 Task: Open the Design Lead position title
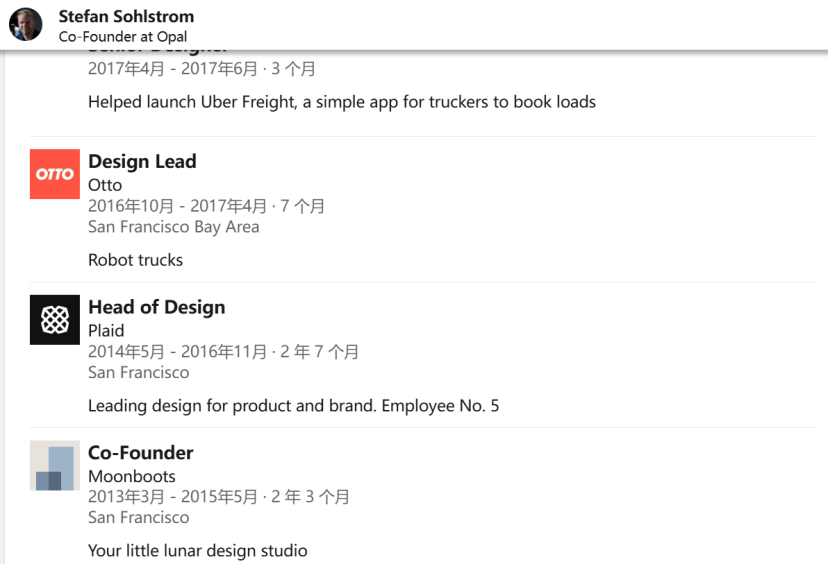tap(142, 162)
